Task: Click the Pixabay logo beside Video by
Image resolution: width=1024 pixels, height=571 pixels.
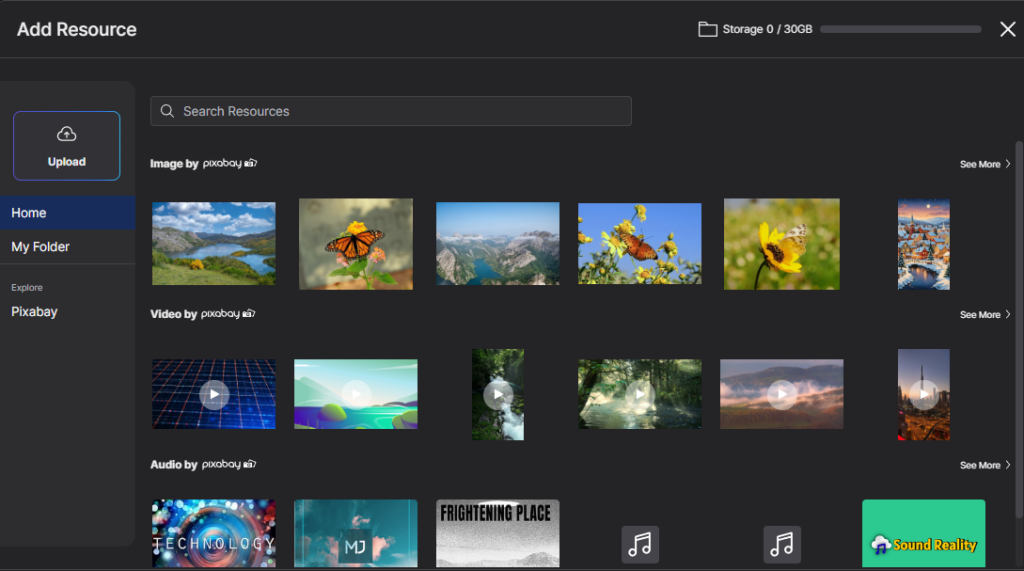Action: (228, 314)
